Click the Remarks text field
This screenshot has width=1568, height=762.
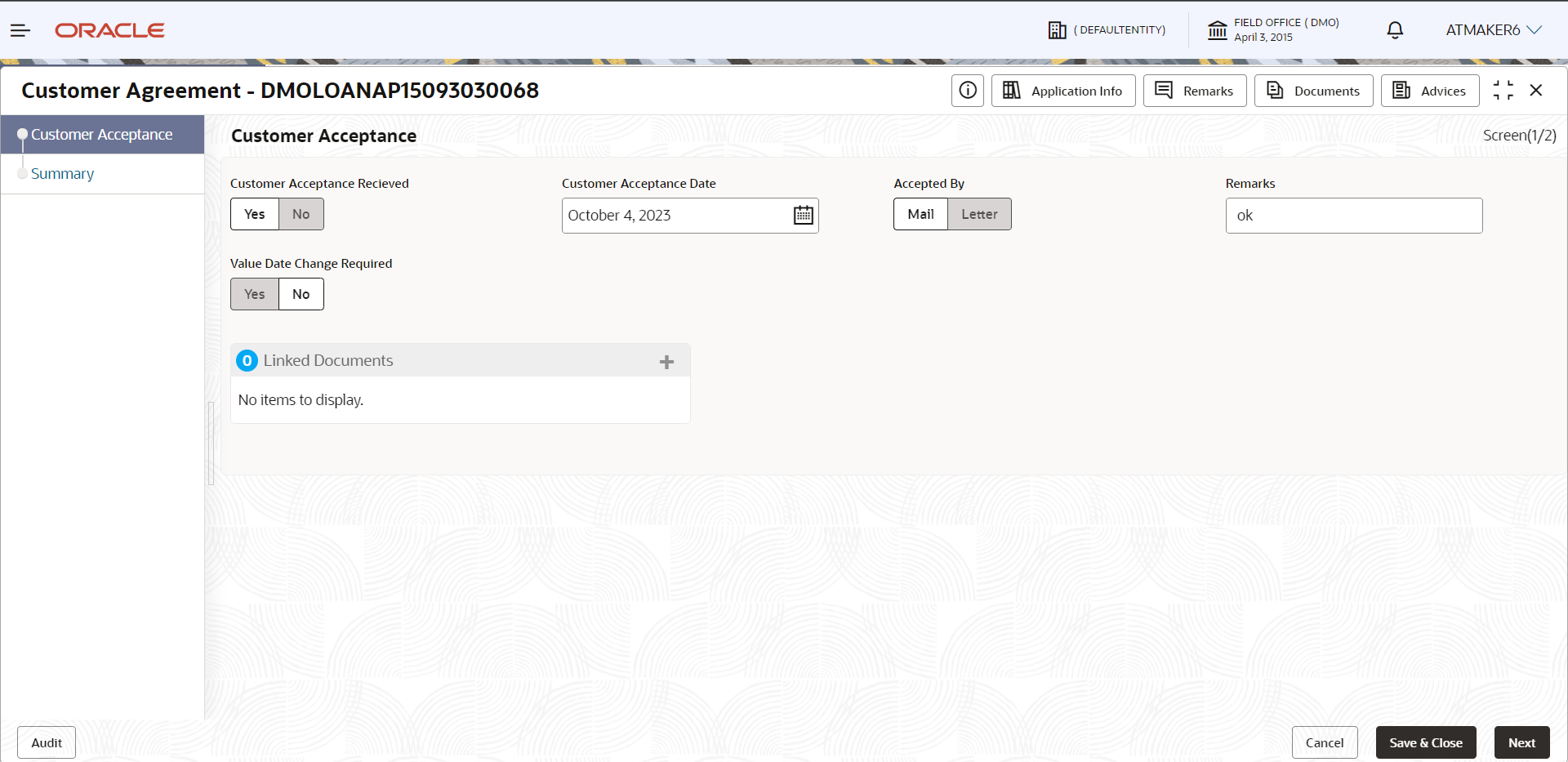point(1354,216)
